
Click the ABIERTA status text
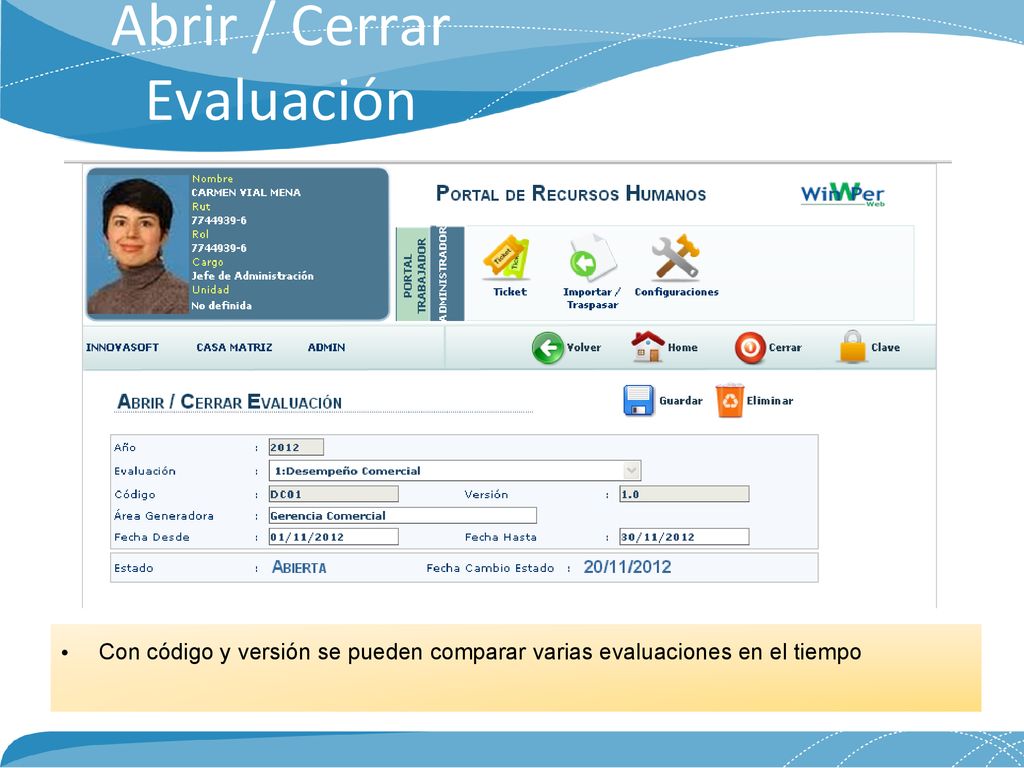pos(299,568)
